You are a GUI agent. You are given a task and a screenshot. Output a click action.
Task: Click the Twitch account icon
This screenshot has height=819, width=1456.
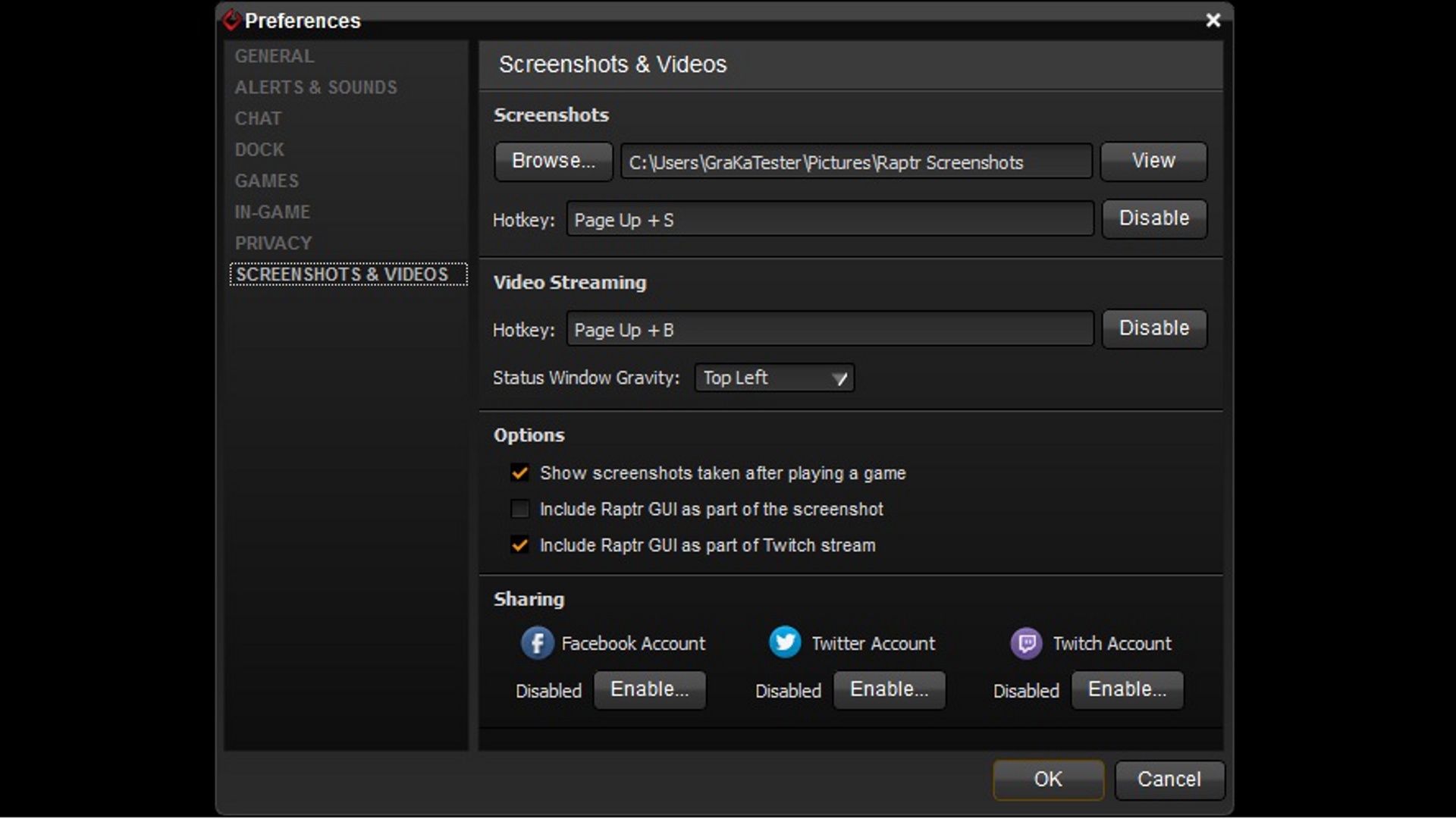[1026, 643]
